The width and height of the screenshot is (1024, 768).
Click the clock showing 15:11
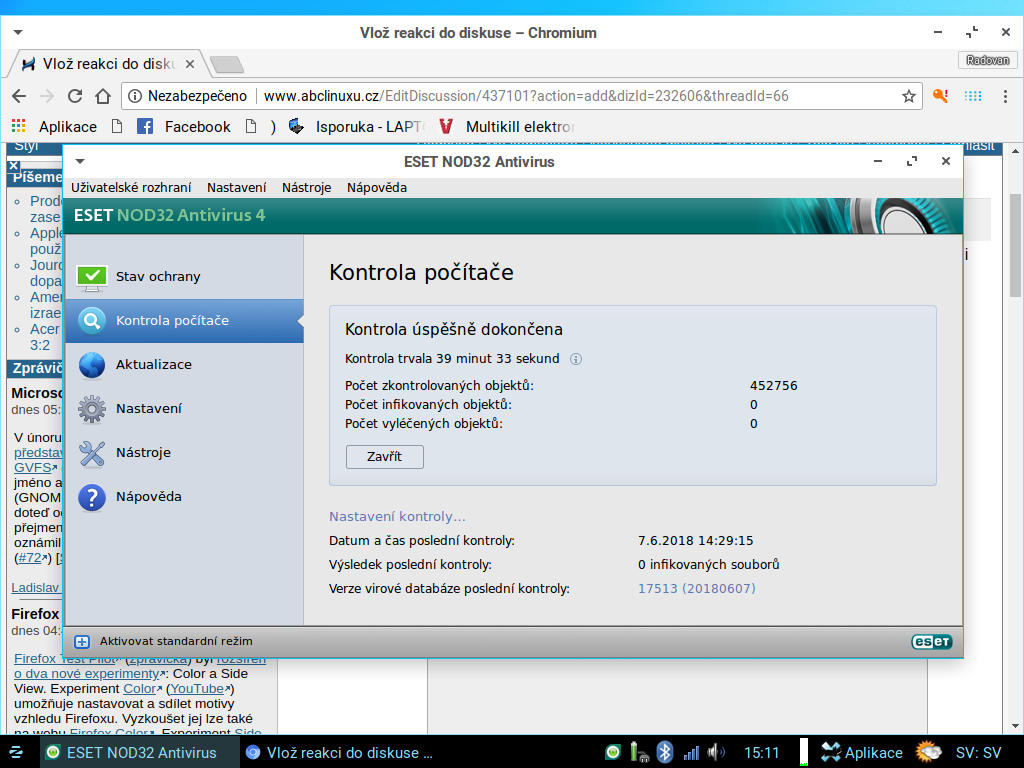pos(761,753)
